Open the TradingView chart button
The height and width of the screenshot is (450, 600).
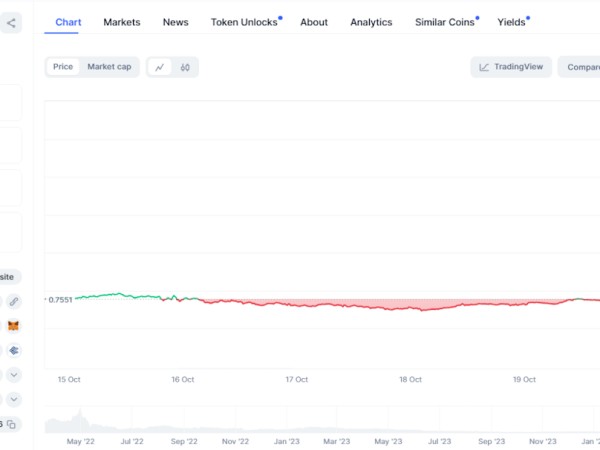tap(511, 67)
